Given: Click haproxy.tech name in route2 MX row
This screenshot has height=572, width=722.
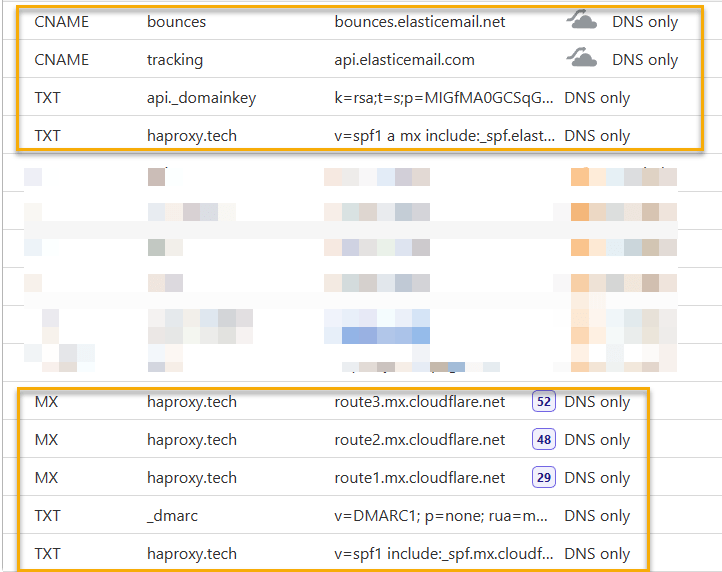Looking at the screenshot, I should point(192,440).
